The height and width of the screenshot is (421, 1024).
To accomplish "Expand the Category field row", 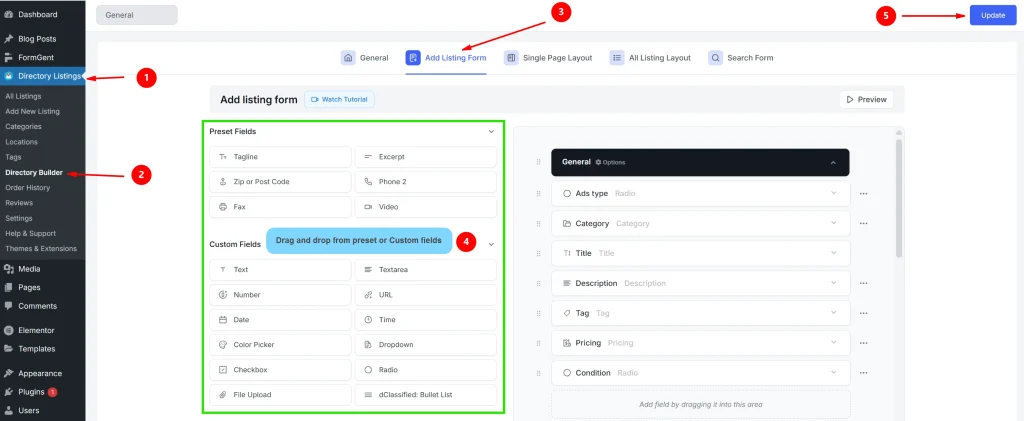I will click(833, 223).
